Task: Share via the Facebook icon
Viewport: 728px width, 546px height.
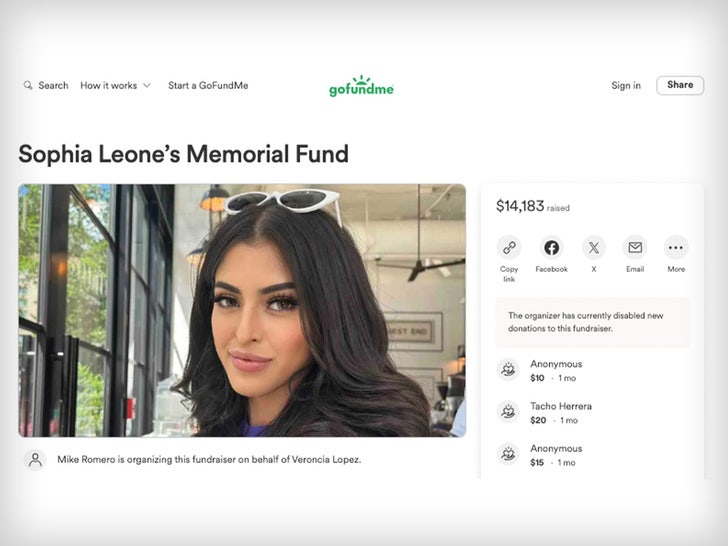Action: pyautogui.click(x=551, y=247)
